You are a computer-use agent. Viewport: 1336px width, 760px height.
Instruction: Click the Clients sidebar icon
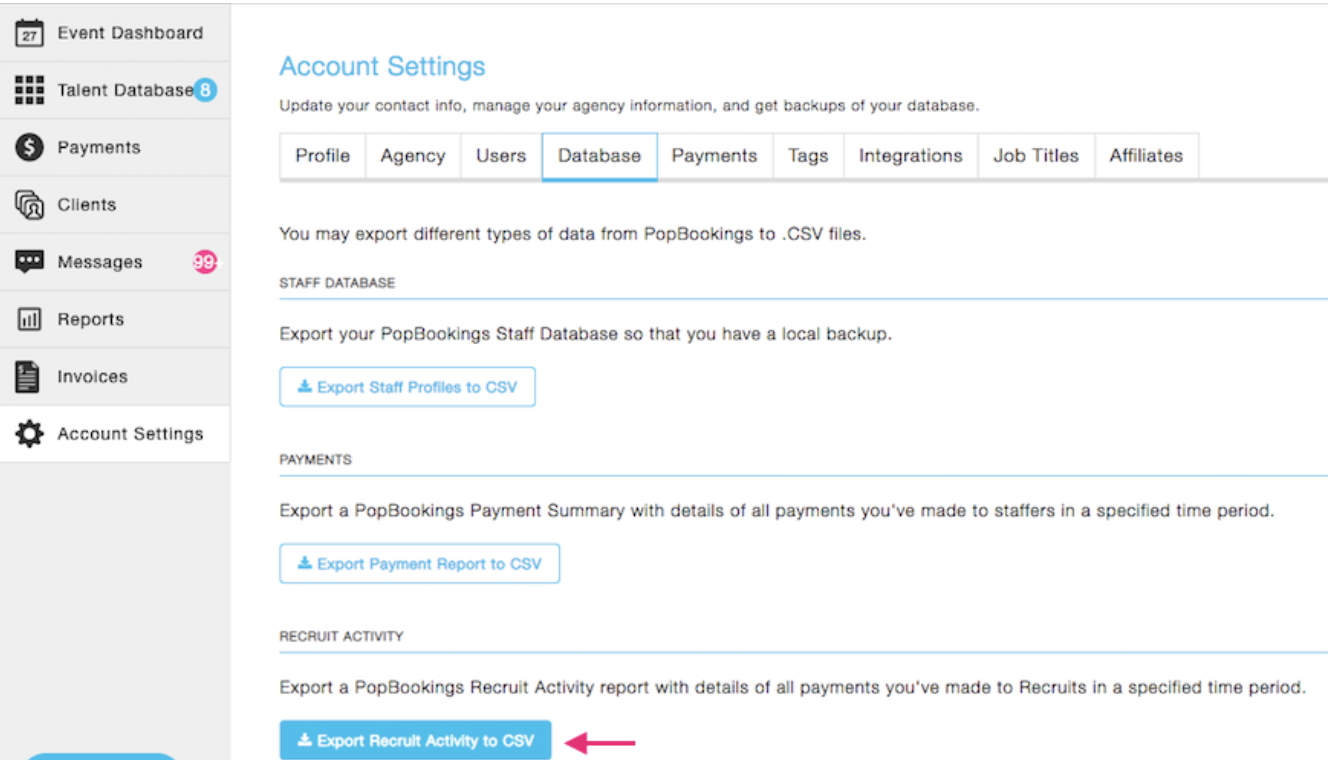(30, 205)
